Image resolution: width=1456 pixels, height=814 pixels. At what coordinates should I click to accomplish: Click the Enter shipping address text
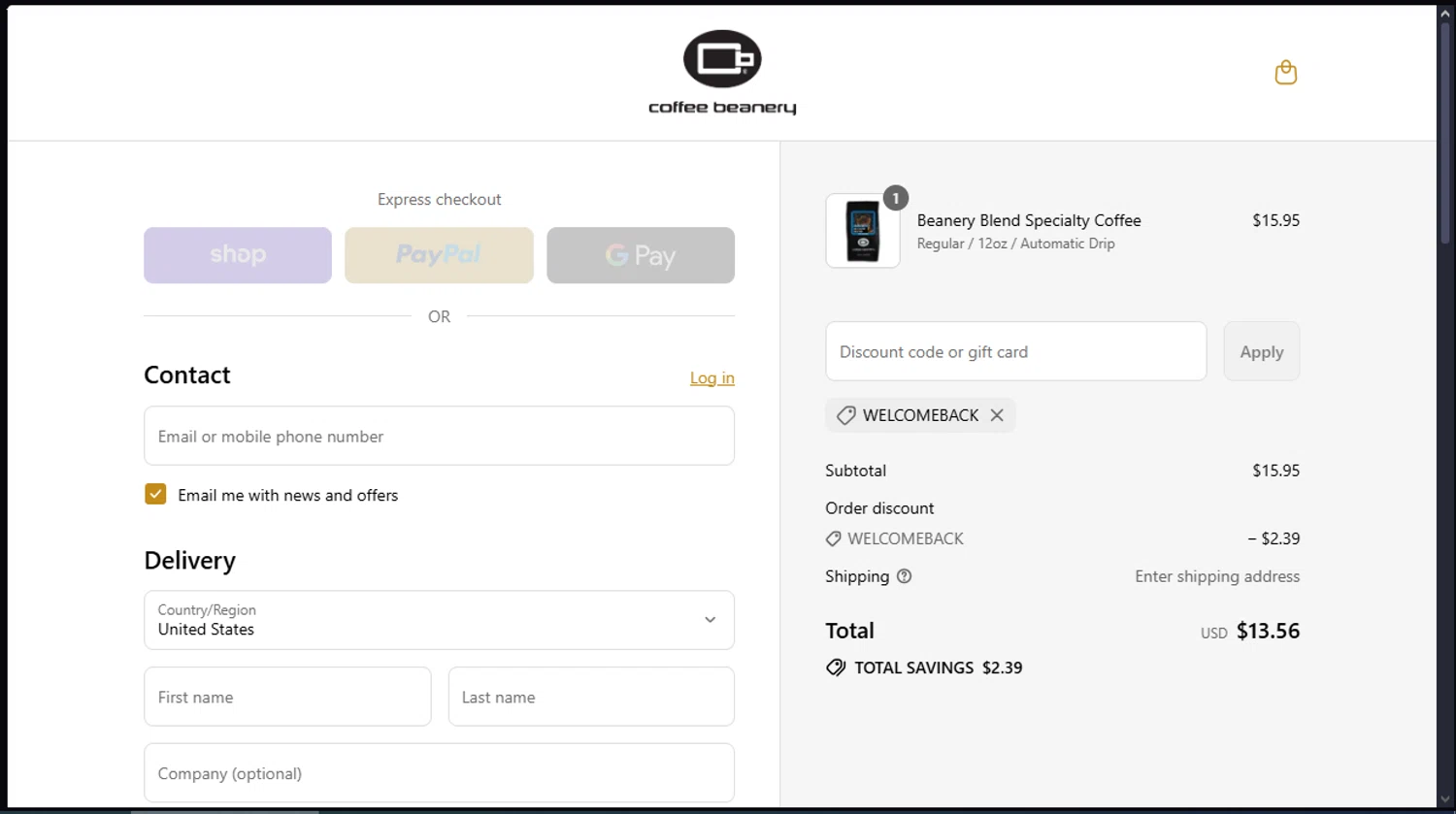1217,576
